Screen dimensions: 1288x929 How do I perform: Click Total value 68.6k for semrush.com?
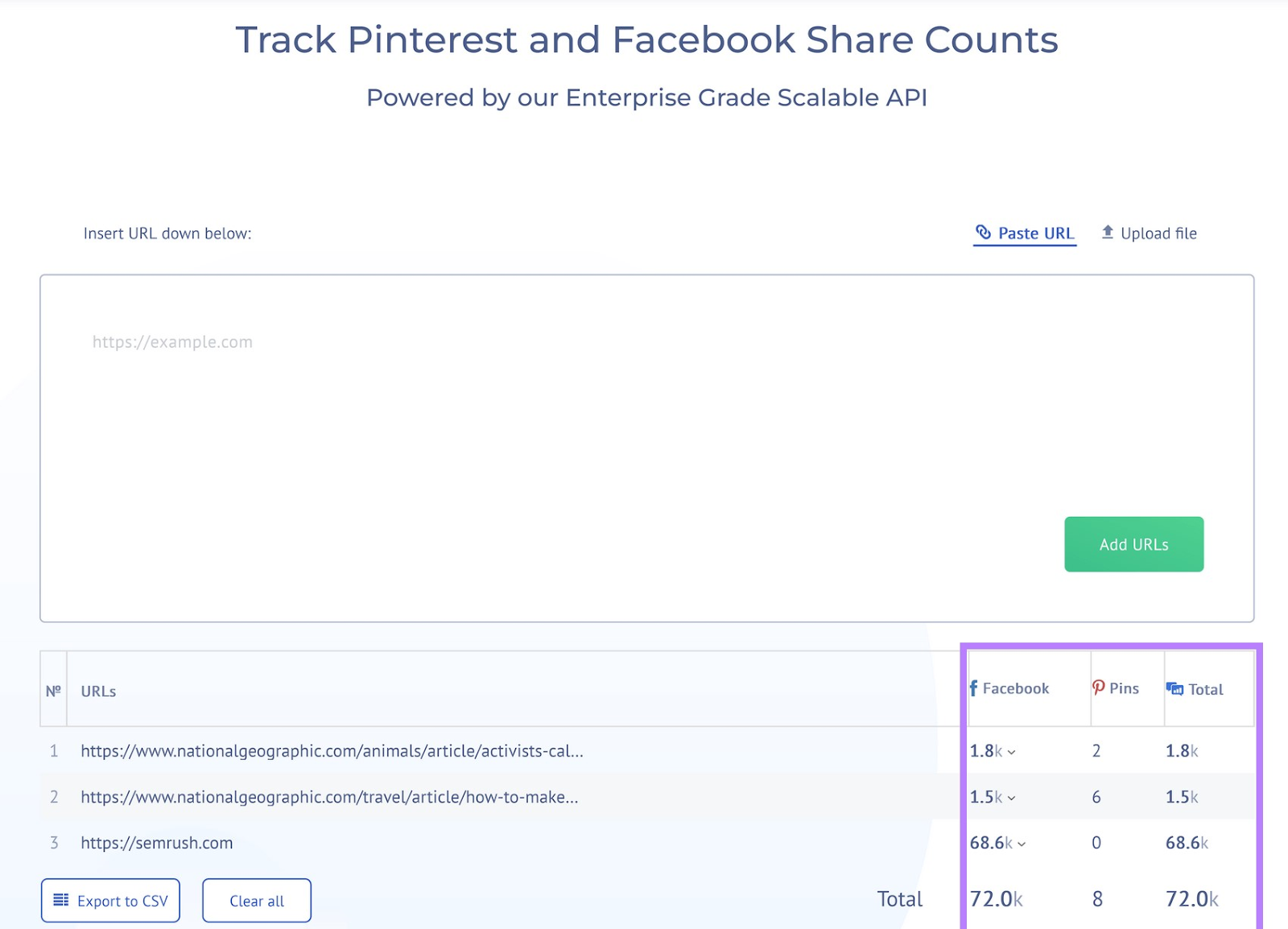click(1187, 843)
